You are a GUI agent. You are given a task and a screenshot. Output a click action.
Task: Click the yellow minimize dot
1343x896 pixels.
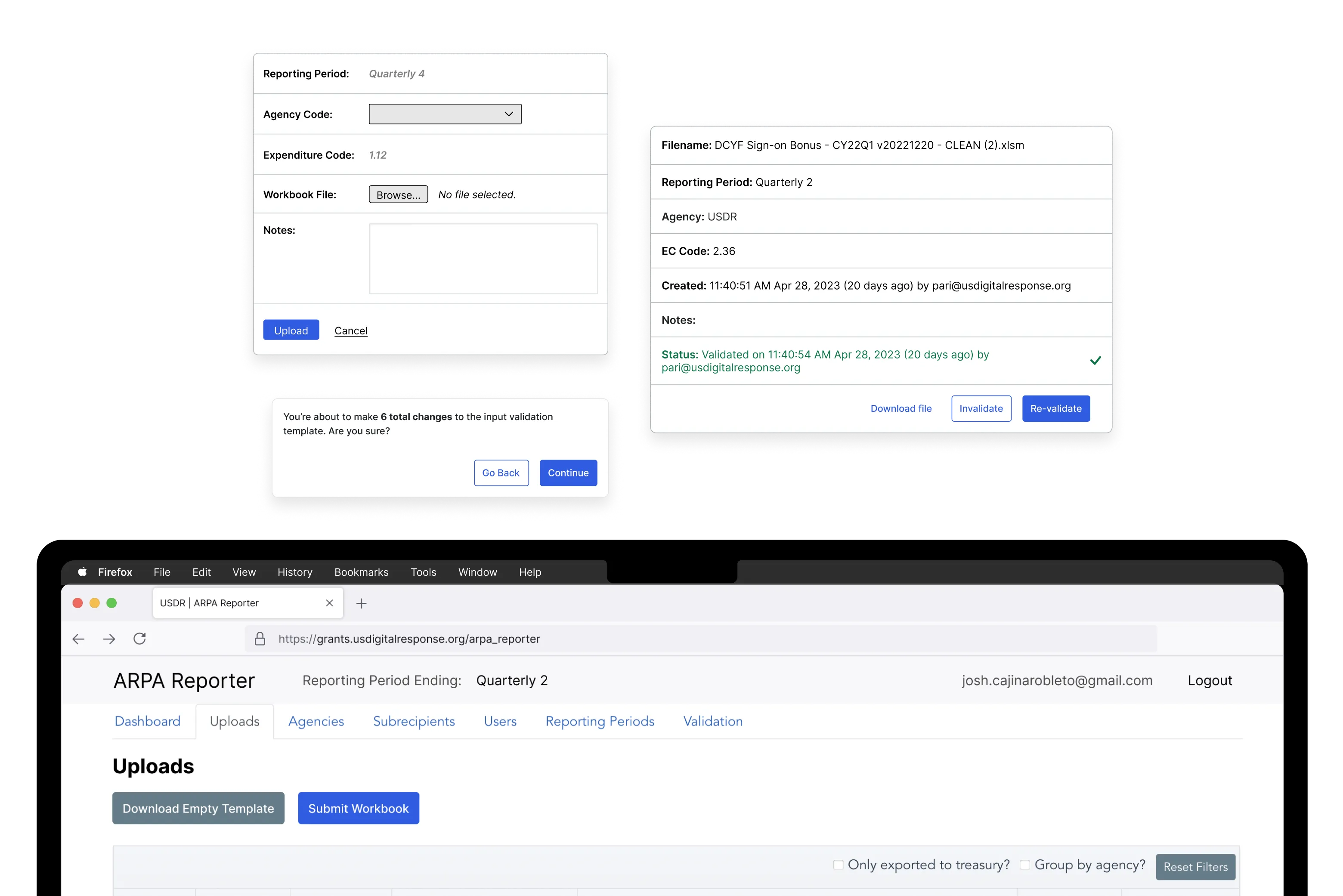coord(95,603)
